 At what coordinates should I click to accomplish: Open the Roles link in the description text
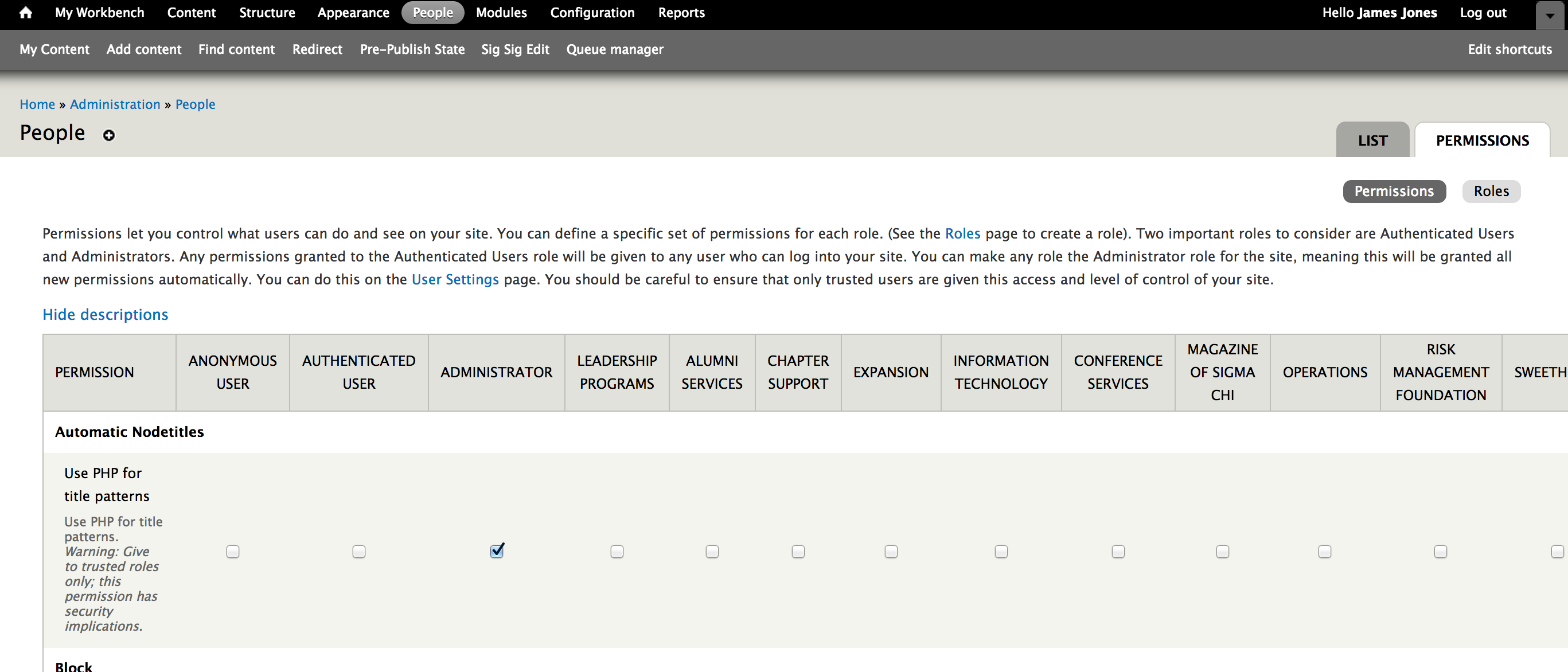pyautogui.click(x=962, y=234)
